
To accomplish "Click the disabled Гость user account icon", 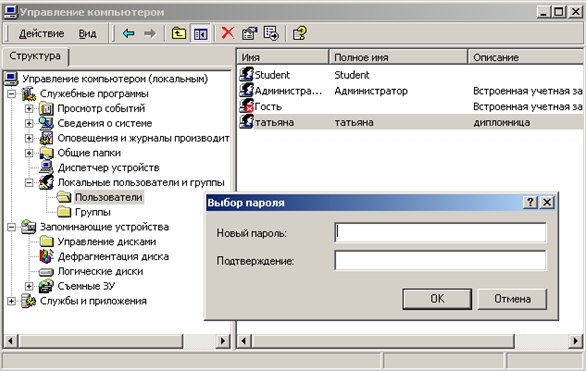I will tap(246, 106).
